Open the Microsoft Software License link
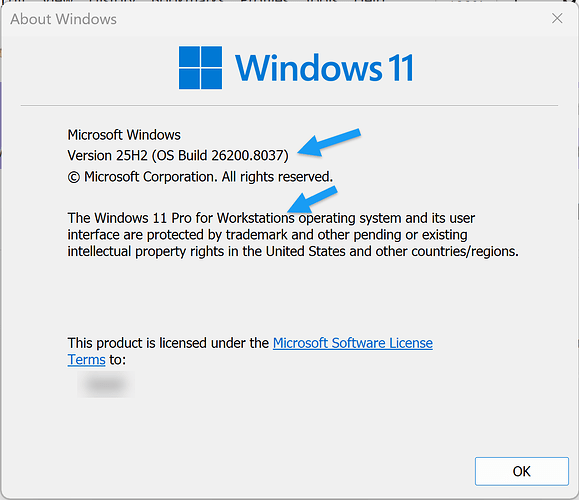Screen dimensions: 579x500 point(353,343)
